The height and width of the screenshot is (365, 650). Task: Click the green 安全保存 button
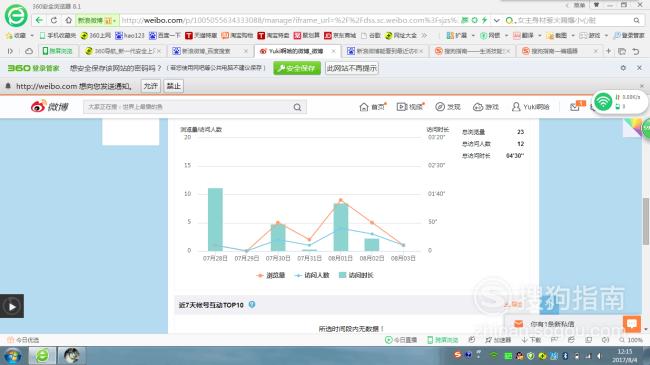pyautogui.click(x=297, y=68)
